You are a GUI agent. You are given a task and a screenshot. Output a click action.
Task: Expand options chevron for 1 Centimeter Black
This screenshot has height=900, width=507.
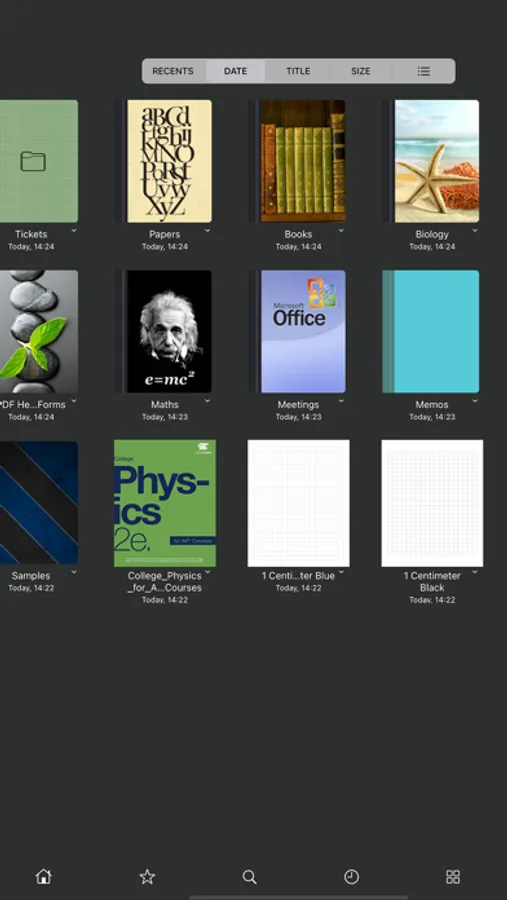pyautogui.click(x=475, y=572)
